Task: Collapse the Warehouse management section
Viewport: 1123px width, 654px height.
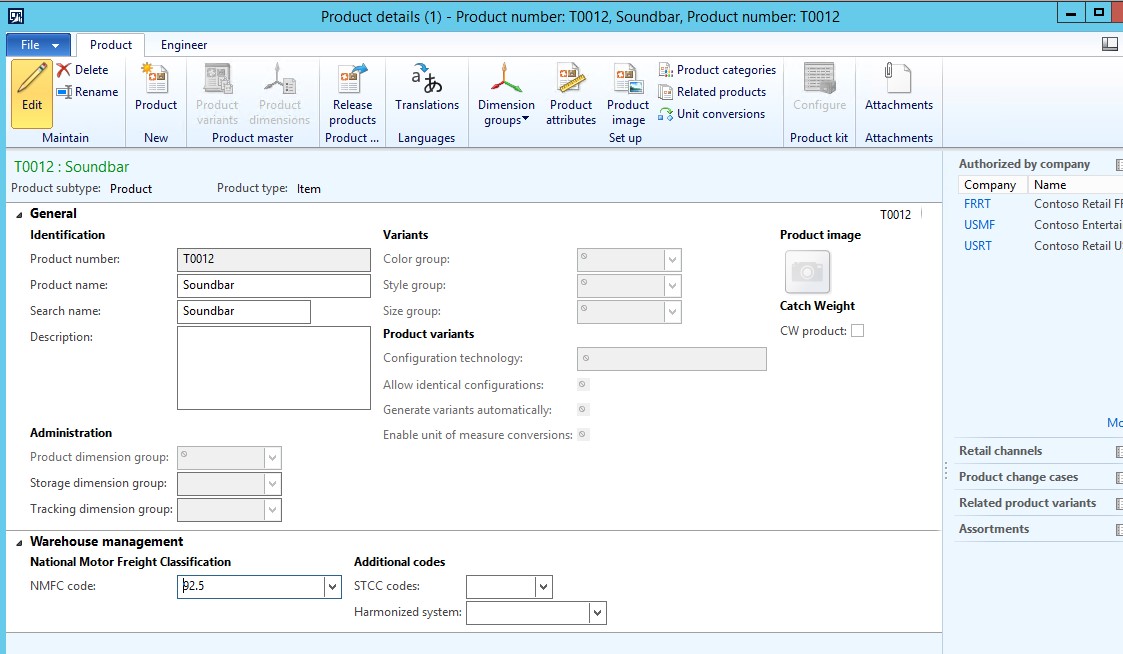Action: click(20, 542)
